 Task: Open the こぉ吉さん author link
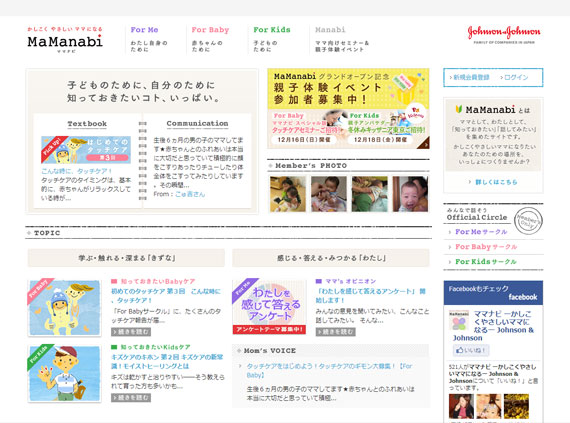(190, 194)
